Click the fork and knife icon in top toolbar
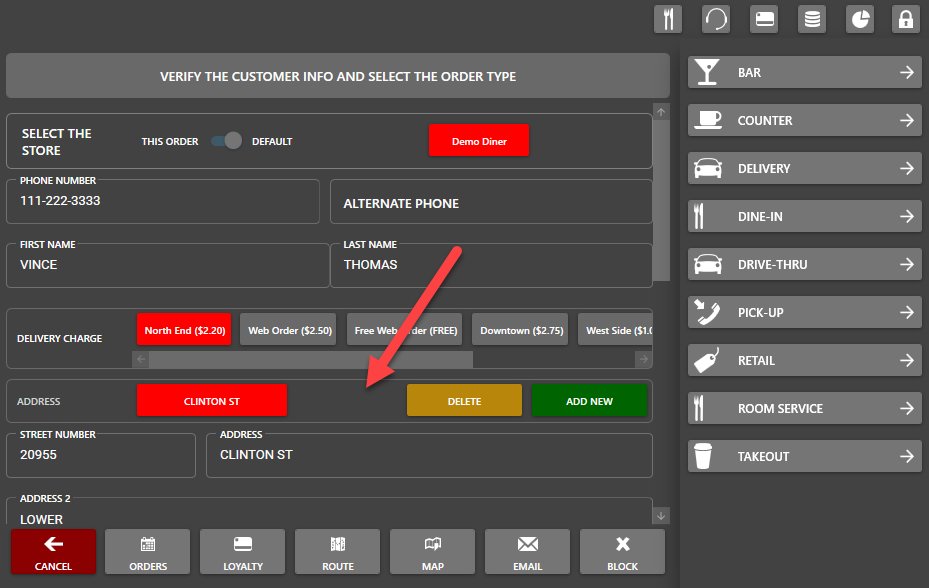 click(667, 19)
